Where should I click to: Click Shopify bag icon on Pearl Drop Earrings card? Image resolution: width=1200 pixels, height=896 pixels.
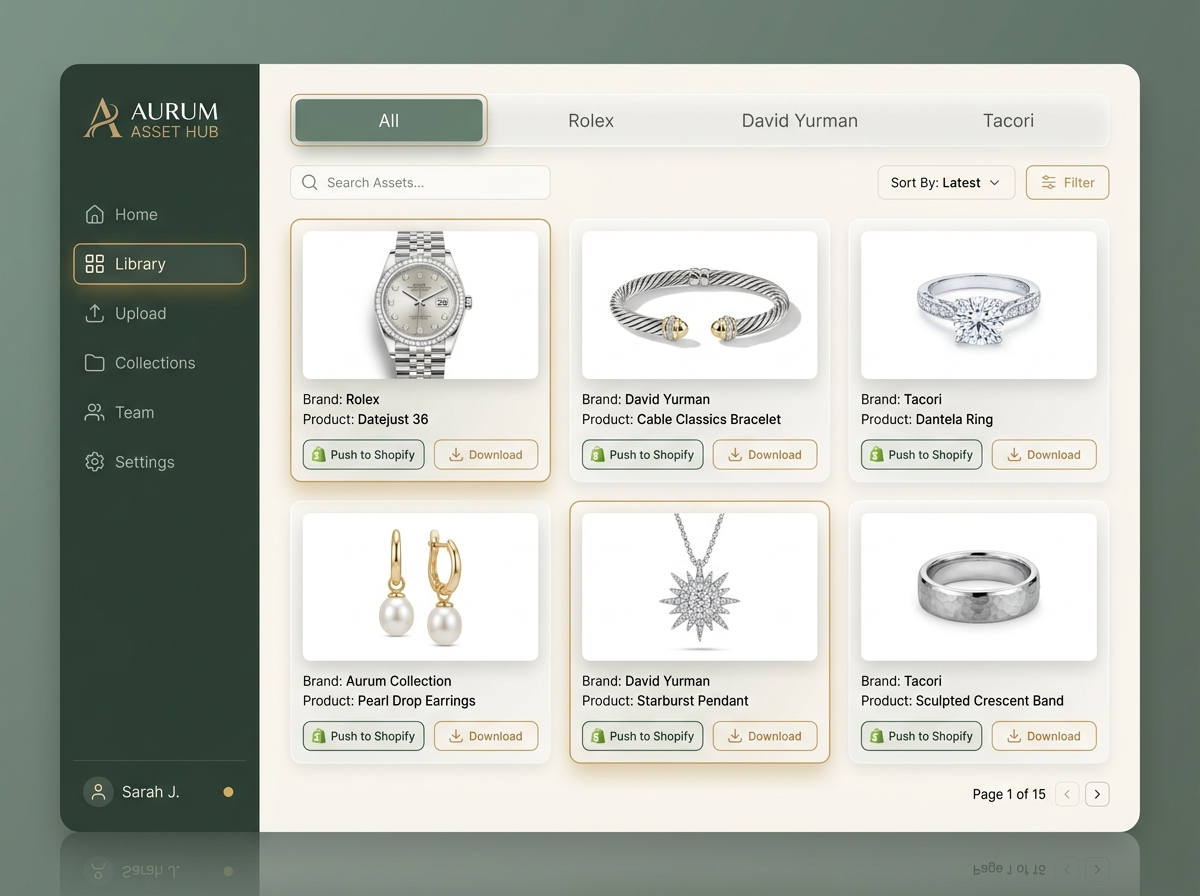pyautogui.click(x=318, y=736)
